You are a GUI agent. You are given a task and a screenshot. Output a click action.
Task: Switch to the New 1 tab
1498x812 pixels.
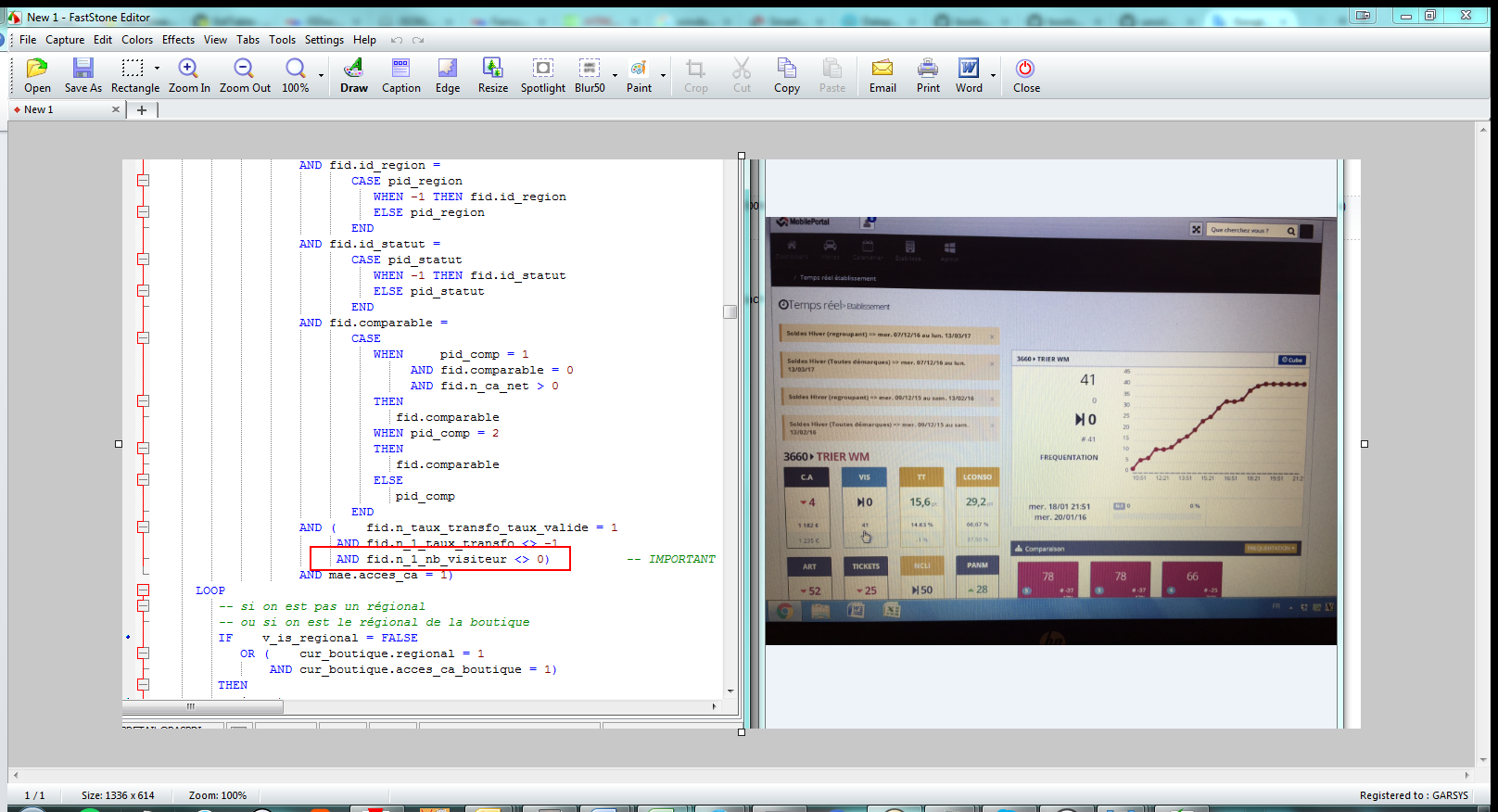39,109
